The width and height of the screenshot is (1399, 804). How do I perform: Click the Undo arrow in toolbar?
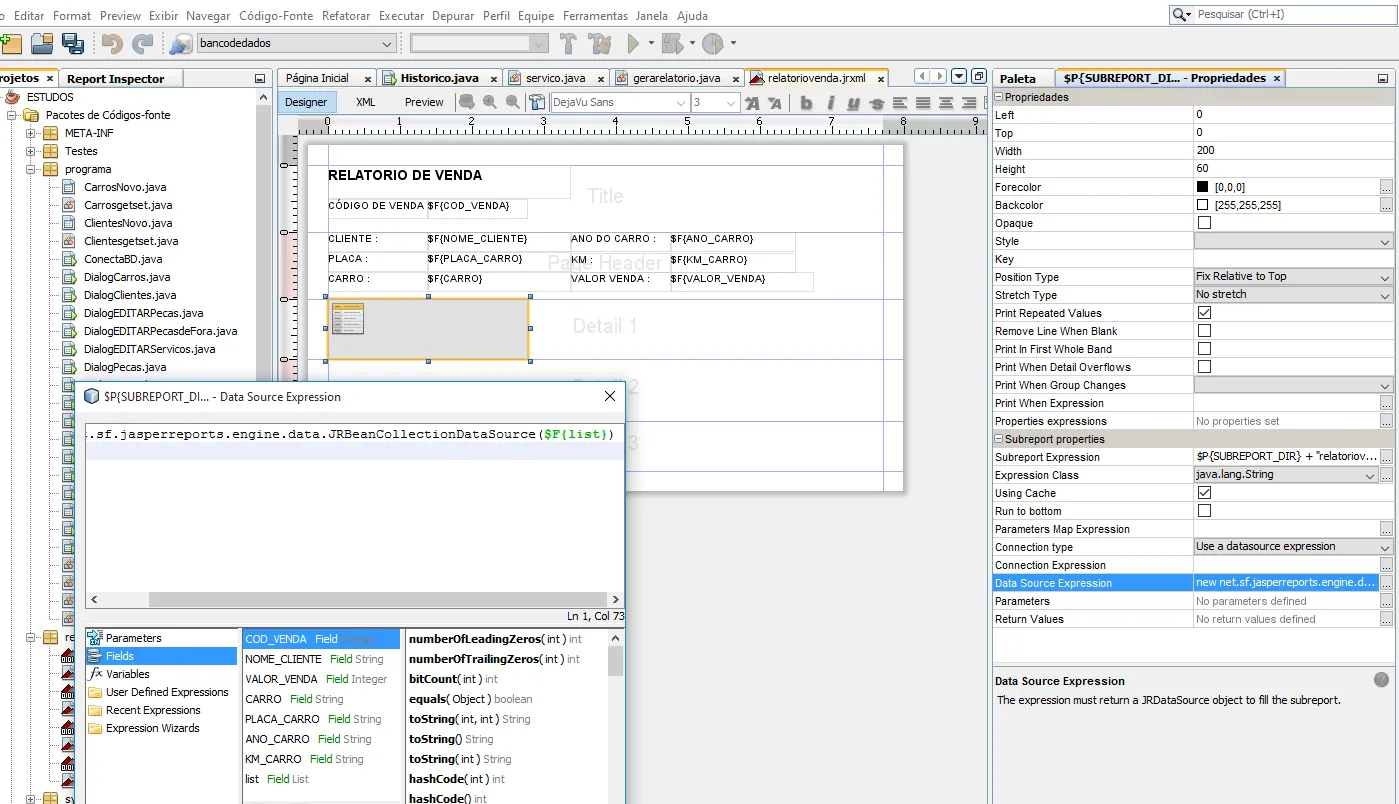click(x=112, y=43)
